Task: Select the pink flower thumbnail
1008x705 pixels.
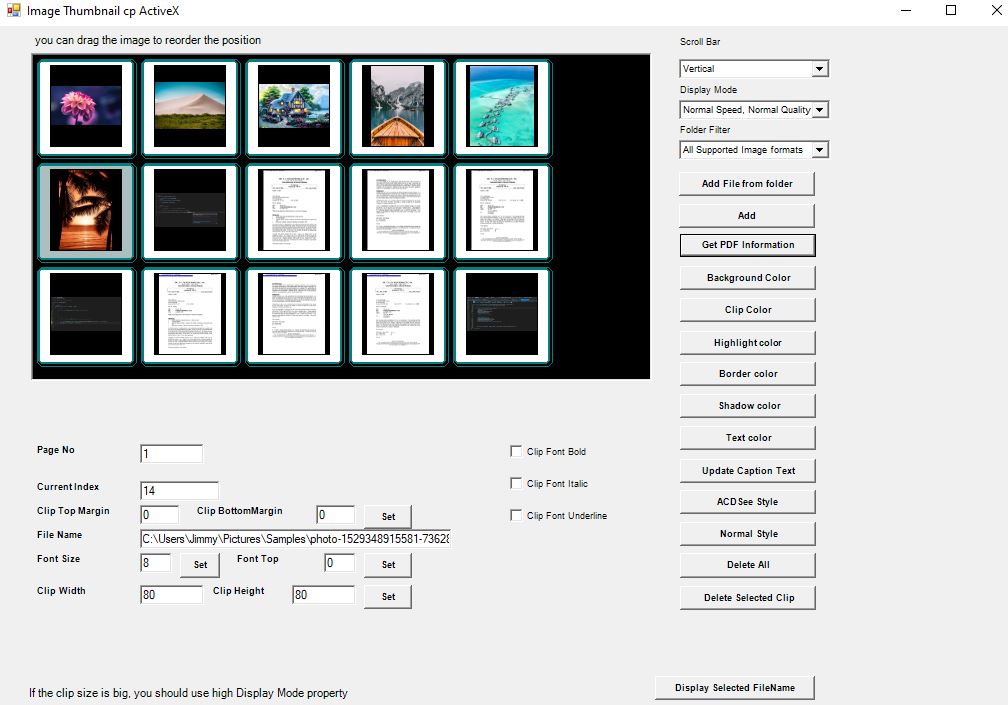Action: [x=86, y=108]
